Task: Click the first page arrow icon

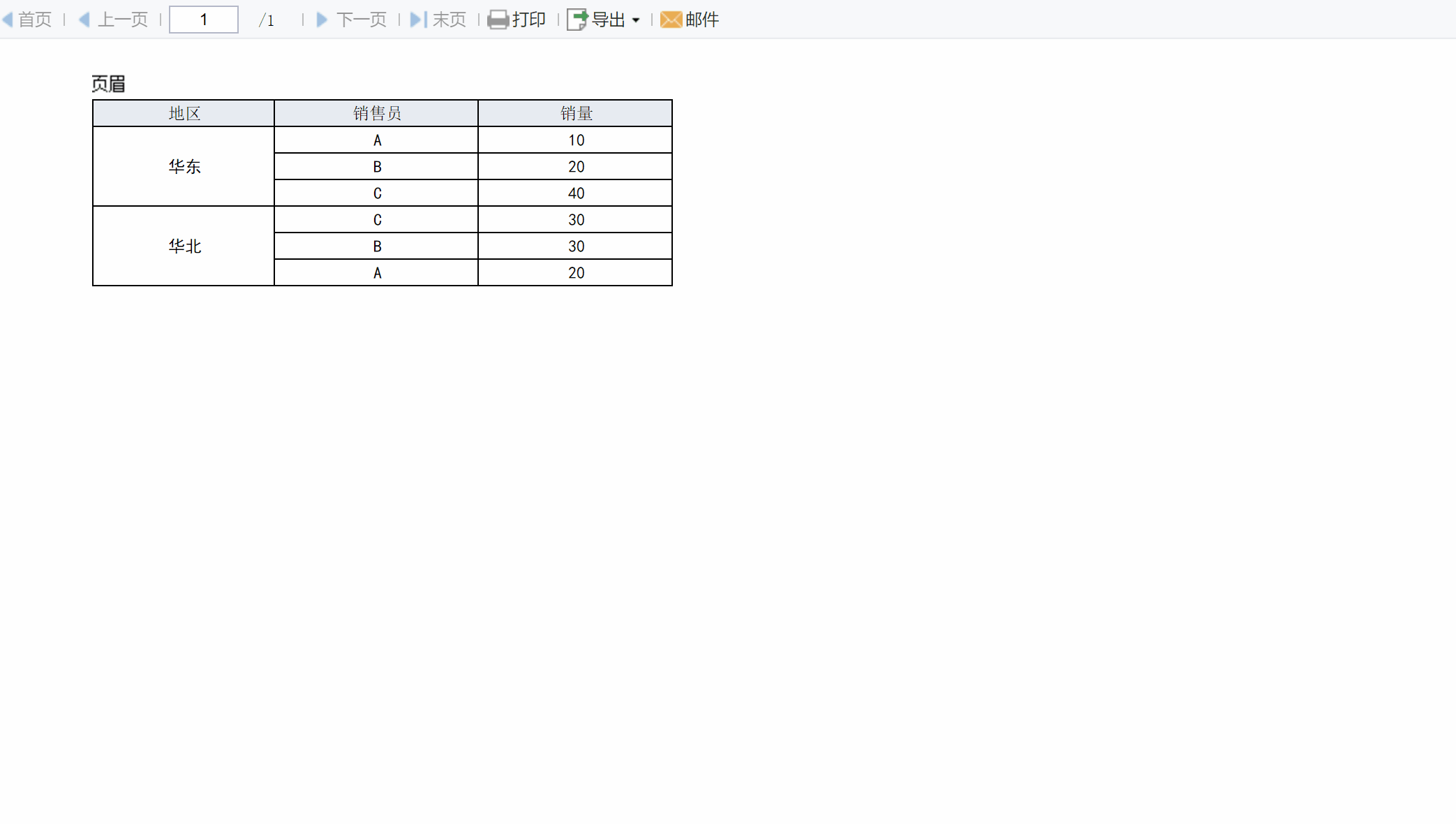Action: [8, 20]
